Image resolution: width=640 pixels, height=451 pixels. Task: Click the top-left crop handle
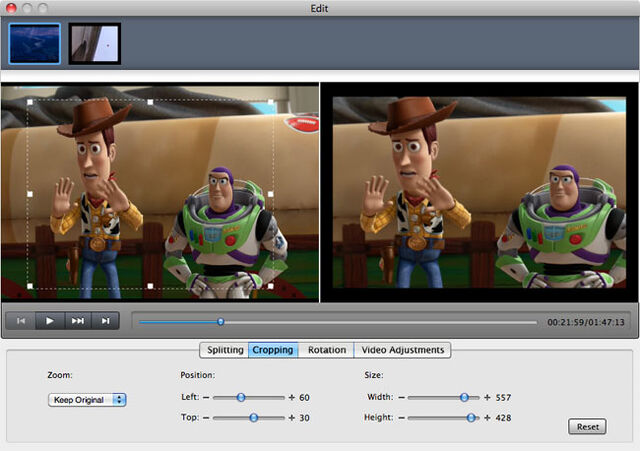coord(30,102)
